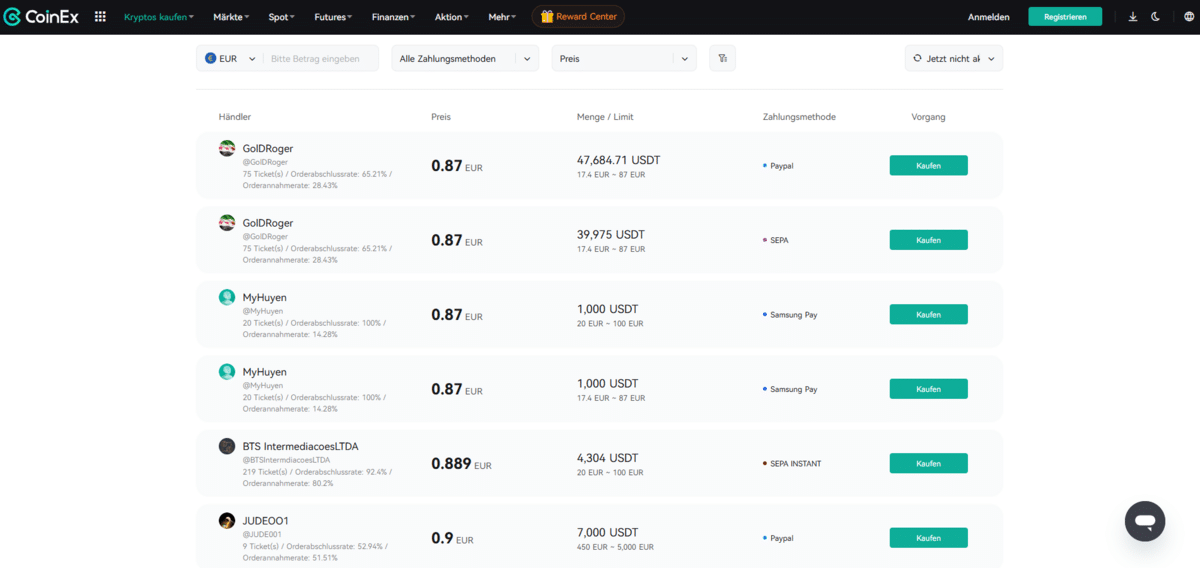The height and width of the screenshot is (568, 1200).
Task: Open the Aktion menu
Action: click(x=451, y=17)
